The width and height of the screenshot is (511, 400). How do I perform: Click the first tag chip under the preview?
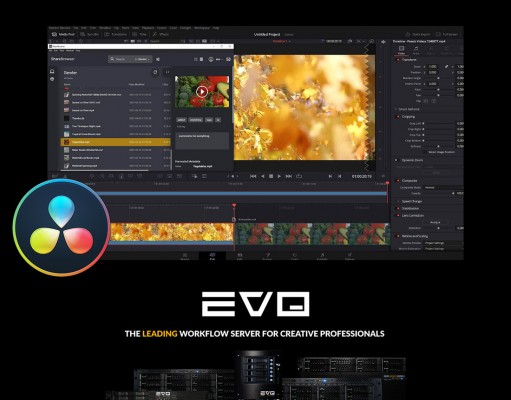[x=181, y=120]
